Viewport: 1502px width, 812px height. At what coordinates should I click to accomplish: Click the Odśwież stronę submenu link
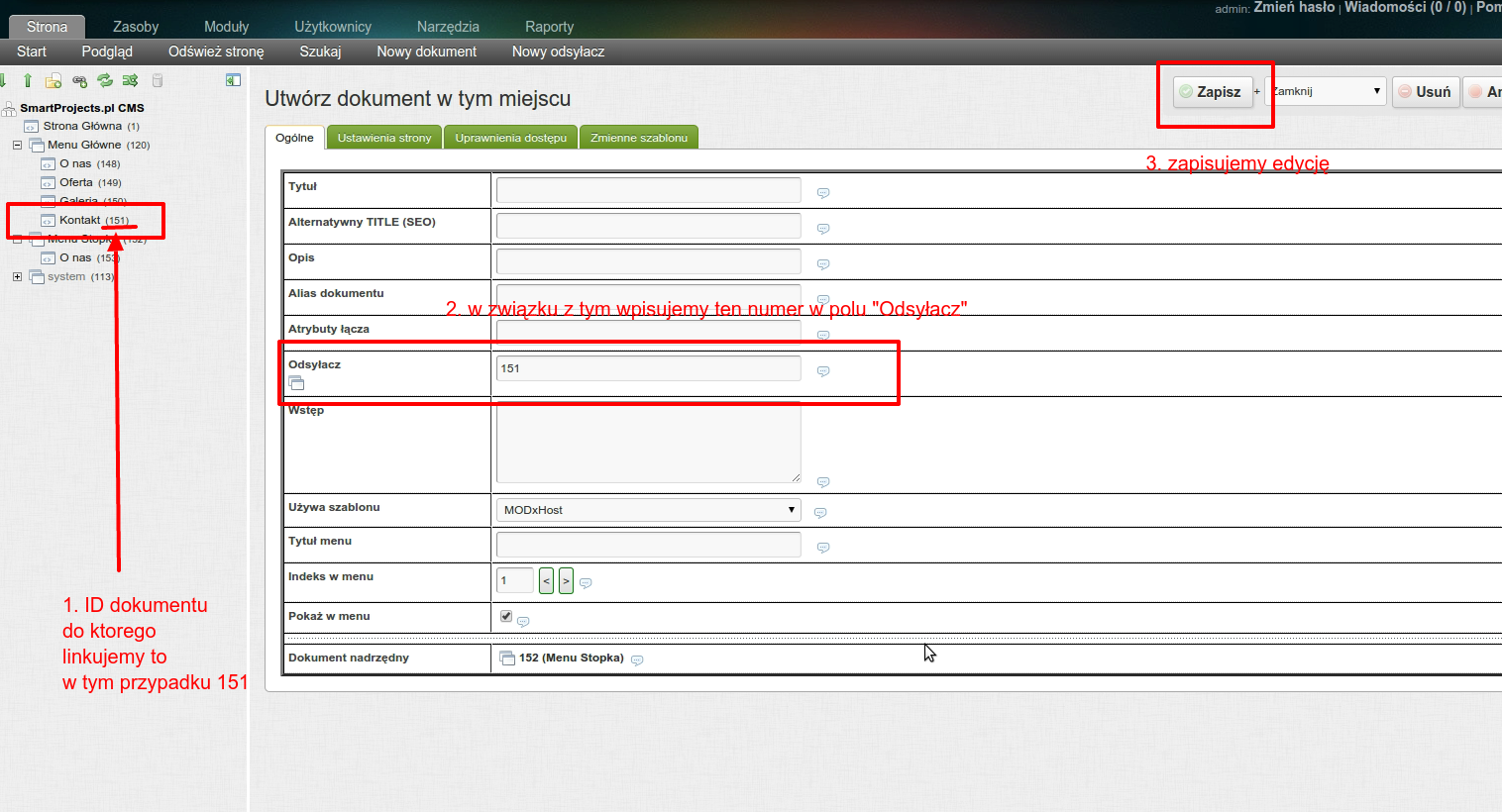[x=216, y=51]
